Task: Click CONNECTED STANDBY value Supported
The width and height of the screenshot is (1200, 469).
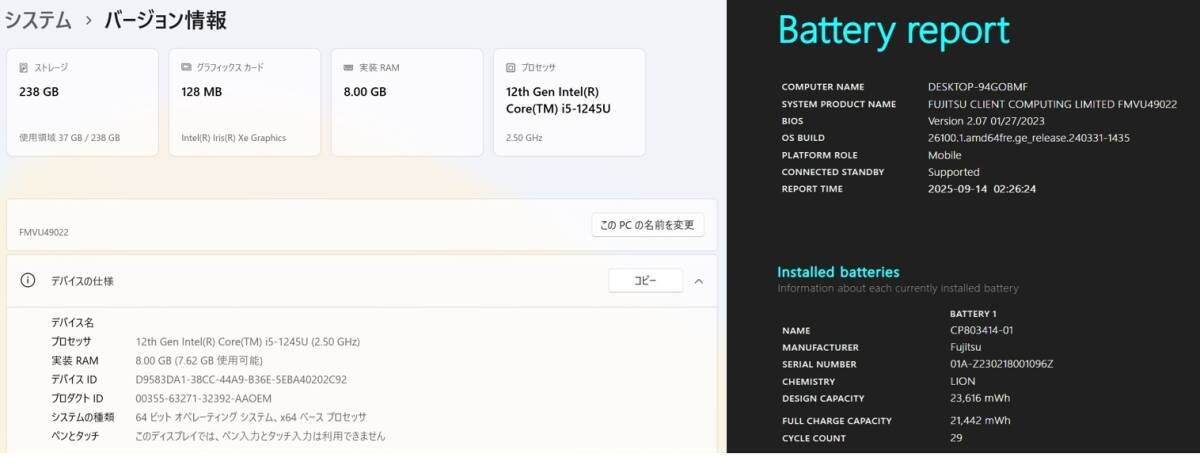Action: click(x=954, y=172)
